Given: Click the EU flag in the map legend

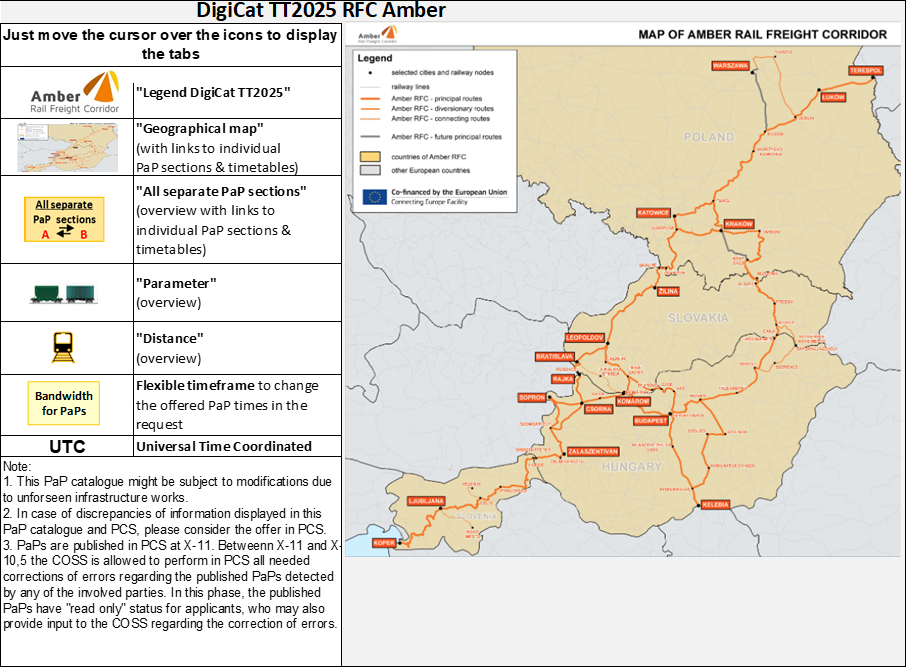Looking at the screenshot, I should pos(374,197).
